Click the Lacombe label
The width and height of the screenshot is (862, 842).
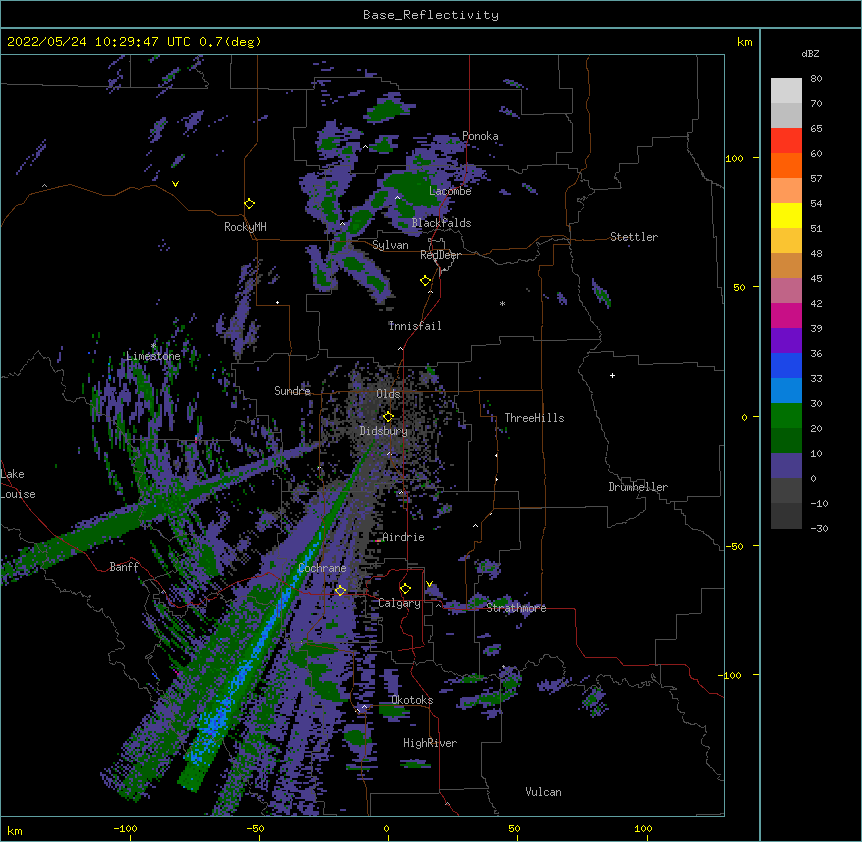coord(450,191)
